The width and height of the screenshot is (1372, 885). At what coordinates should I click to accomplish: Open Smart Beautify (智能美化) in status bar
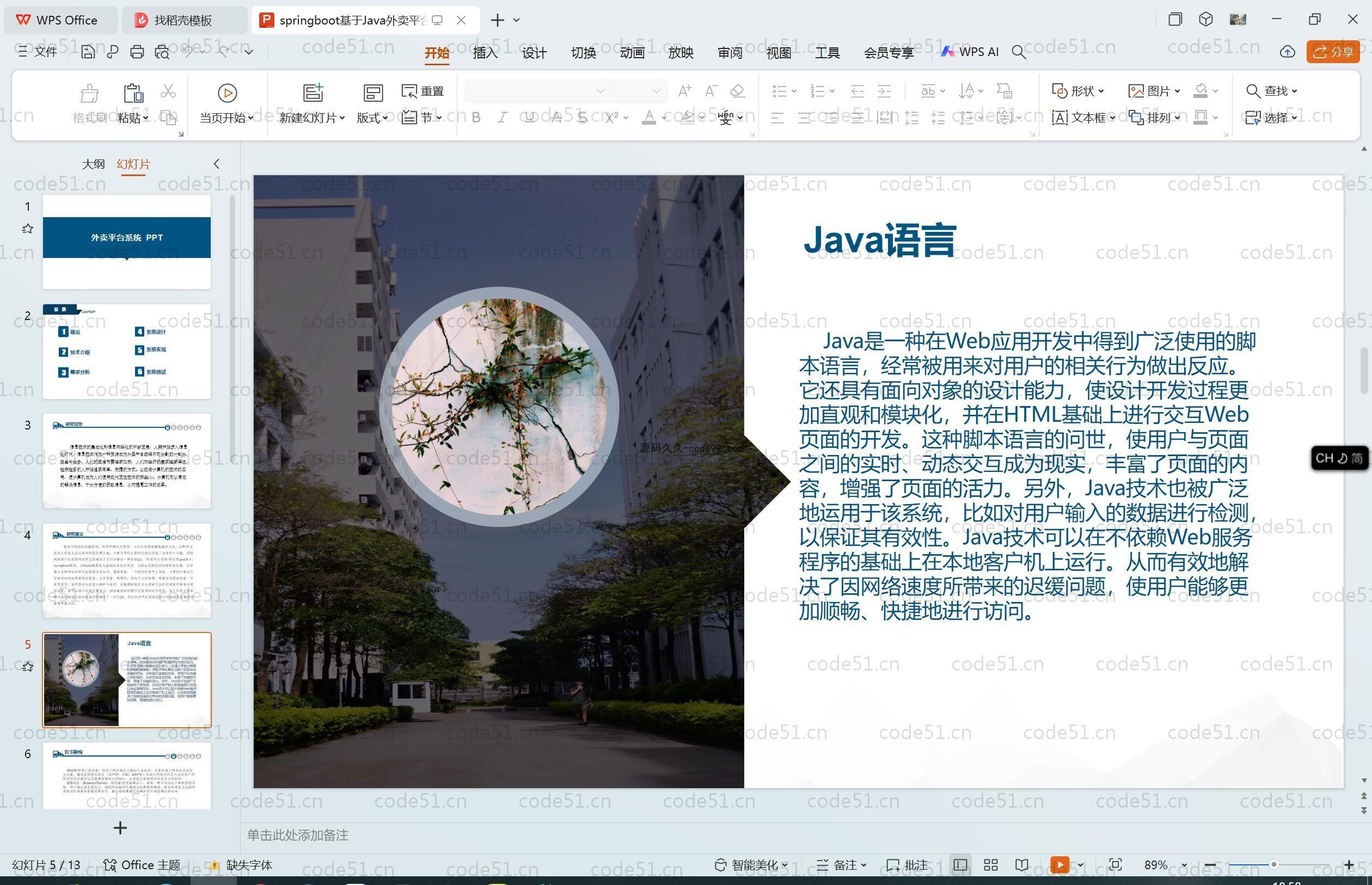tap(751, 865)
